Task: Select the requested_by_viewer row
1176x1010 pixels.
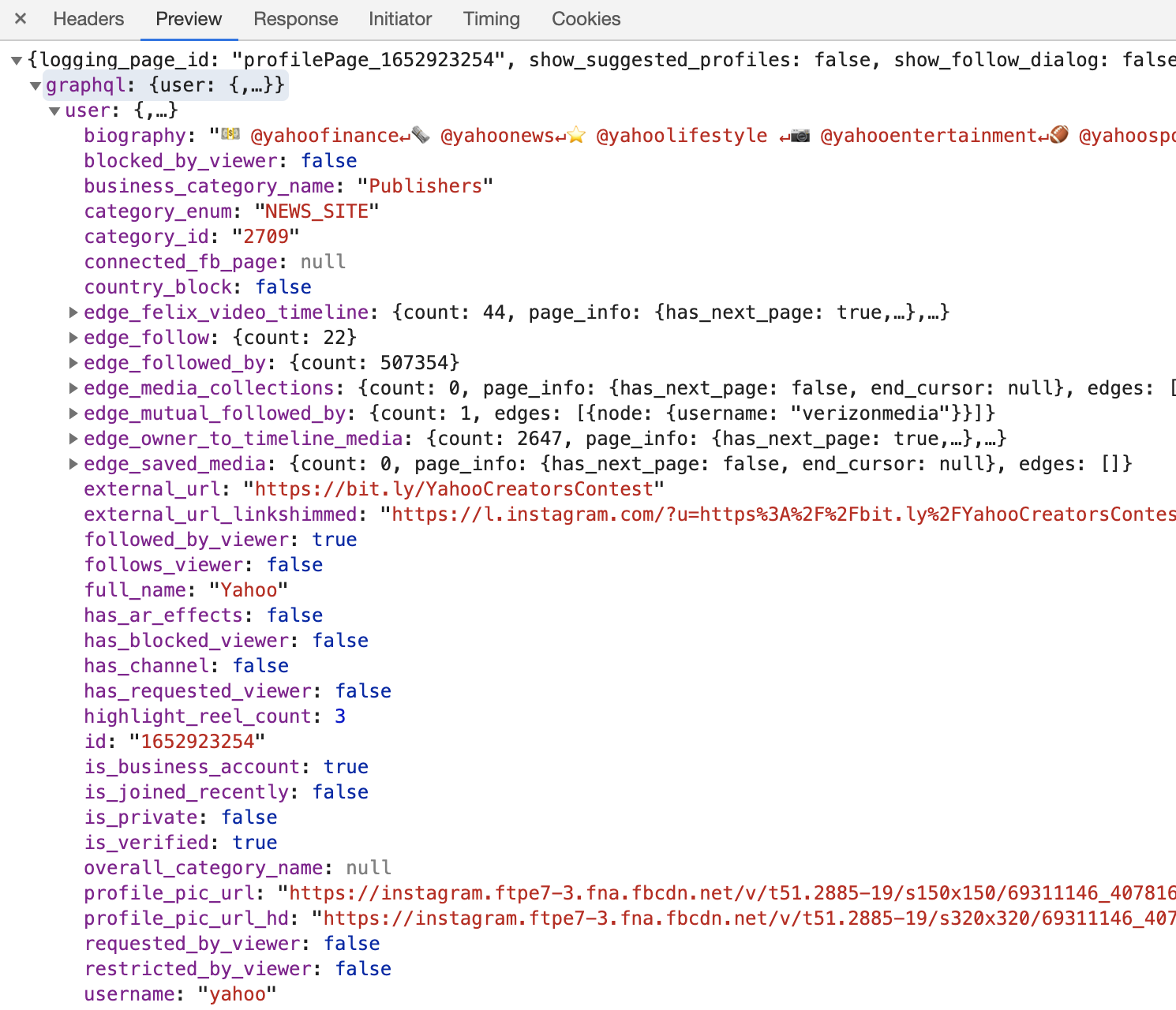Action: pos(232,944)
